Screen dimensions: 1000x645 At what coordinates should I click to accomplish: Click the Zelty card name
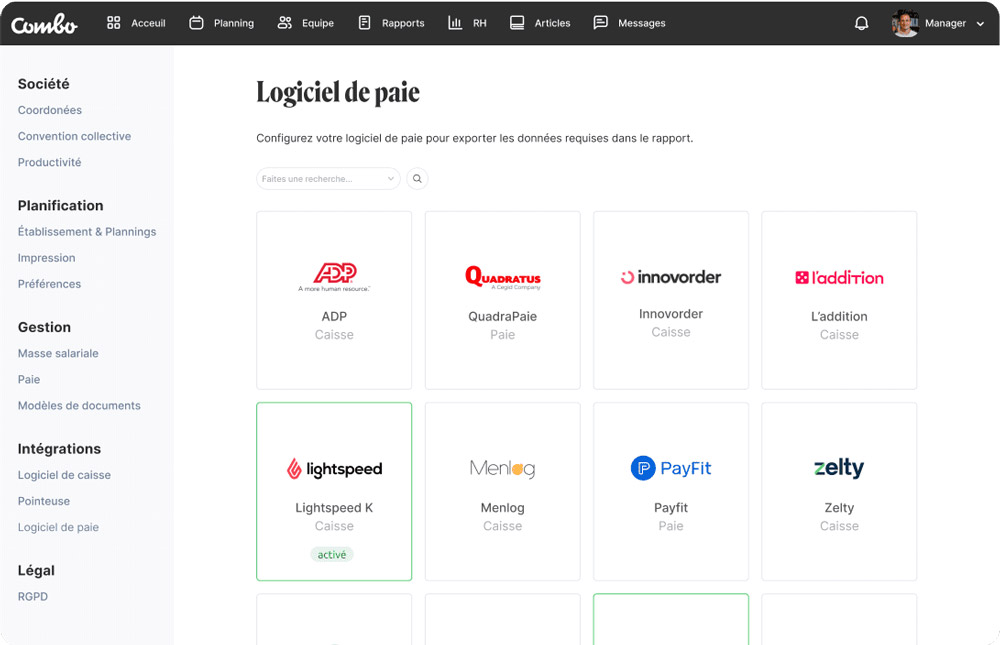839,508
